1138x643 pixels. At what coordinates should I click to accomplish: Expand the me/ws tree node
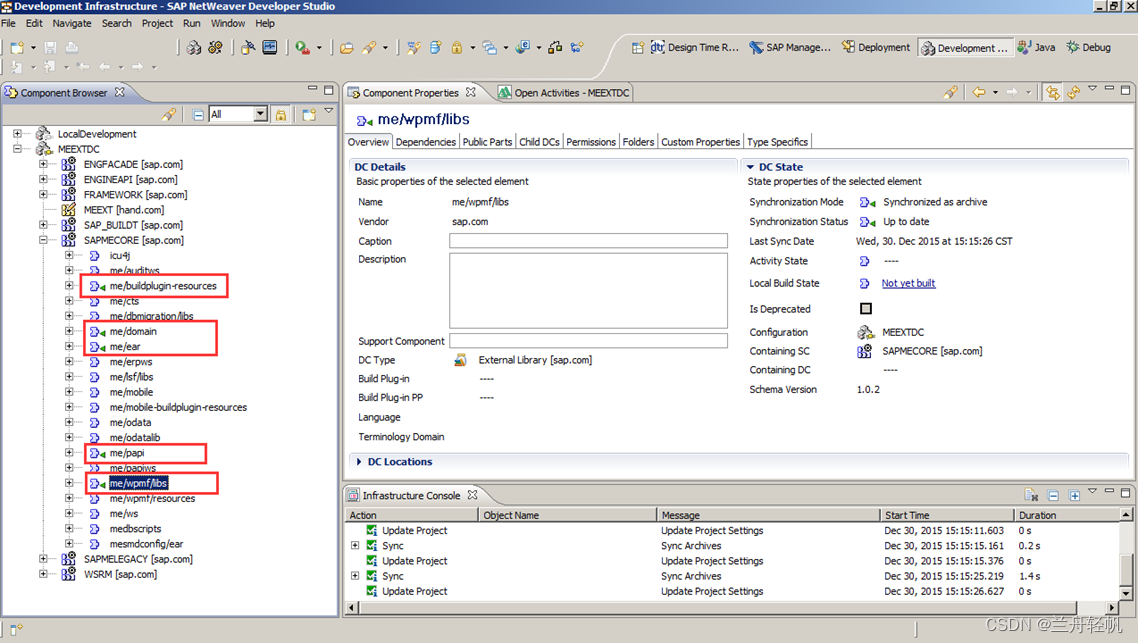pyautogui.click(x=70, y=513)
